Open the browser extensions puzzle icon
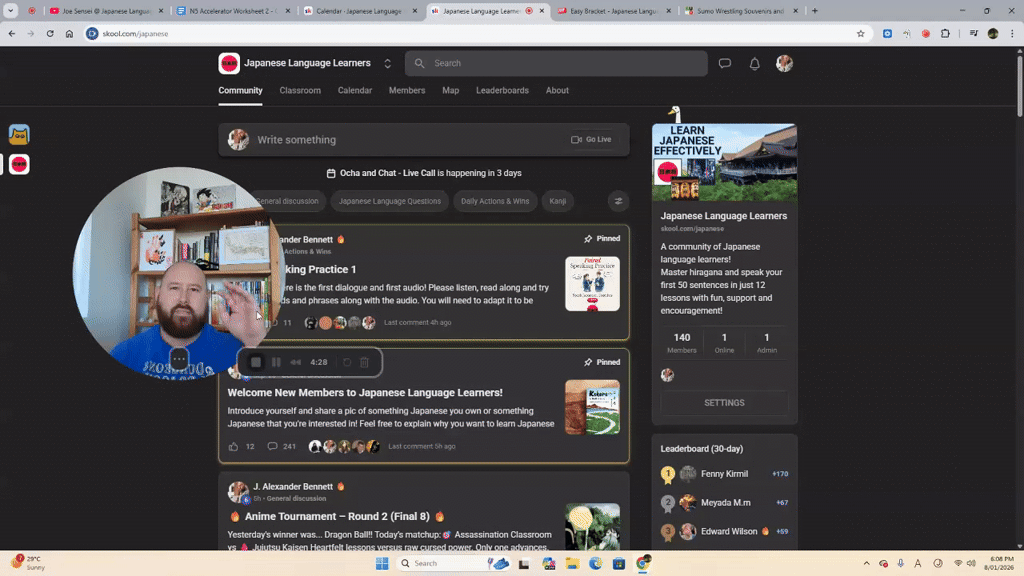The width and height of the screenshot is (1024, 576). tap(945, 33)
